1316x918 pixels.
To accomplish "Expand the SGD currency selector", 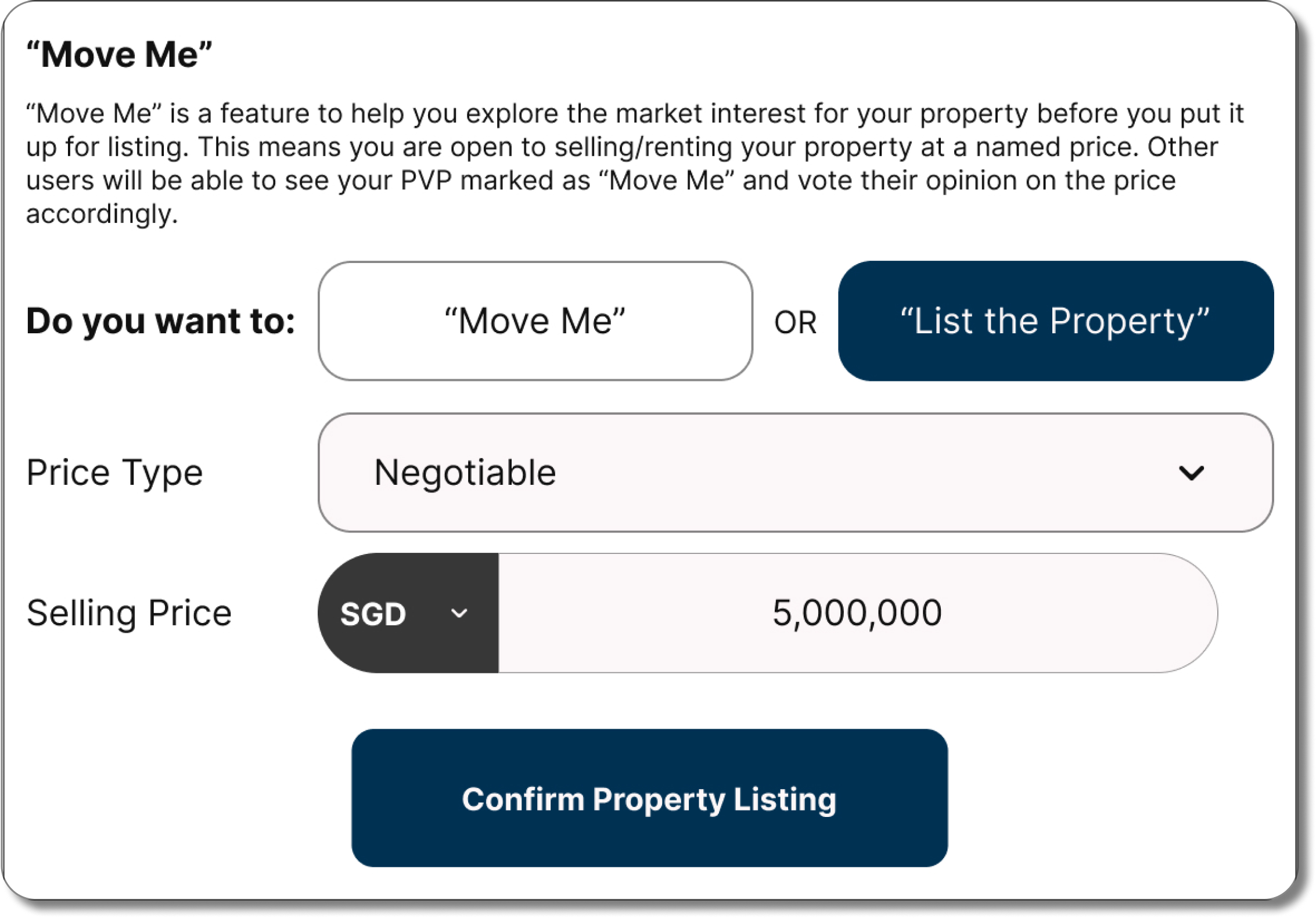I will tap(408, 613).
